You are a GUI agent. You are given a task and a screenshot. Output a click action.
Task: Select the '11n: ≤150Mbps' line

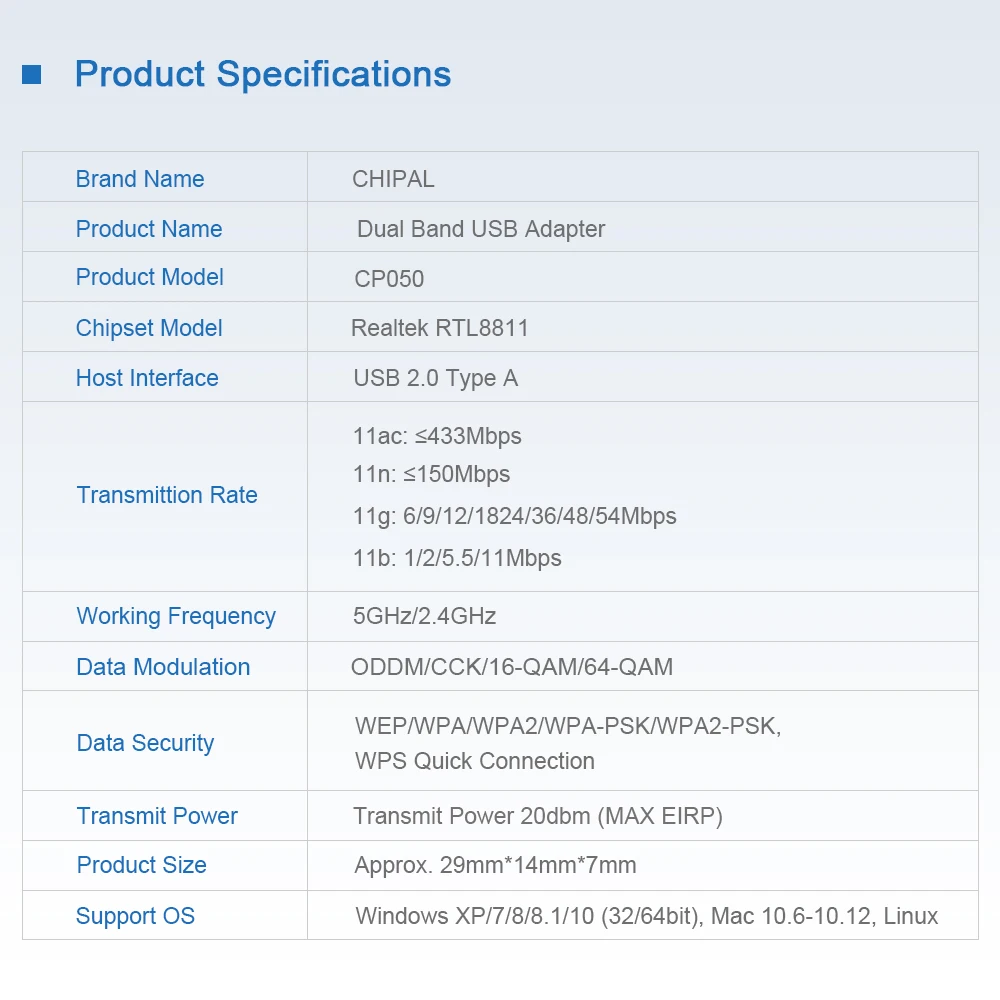coord(431,474)
